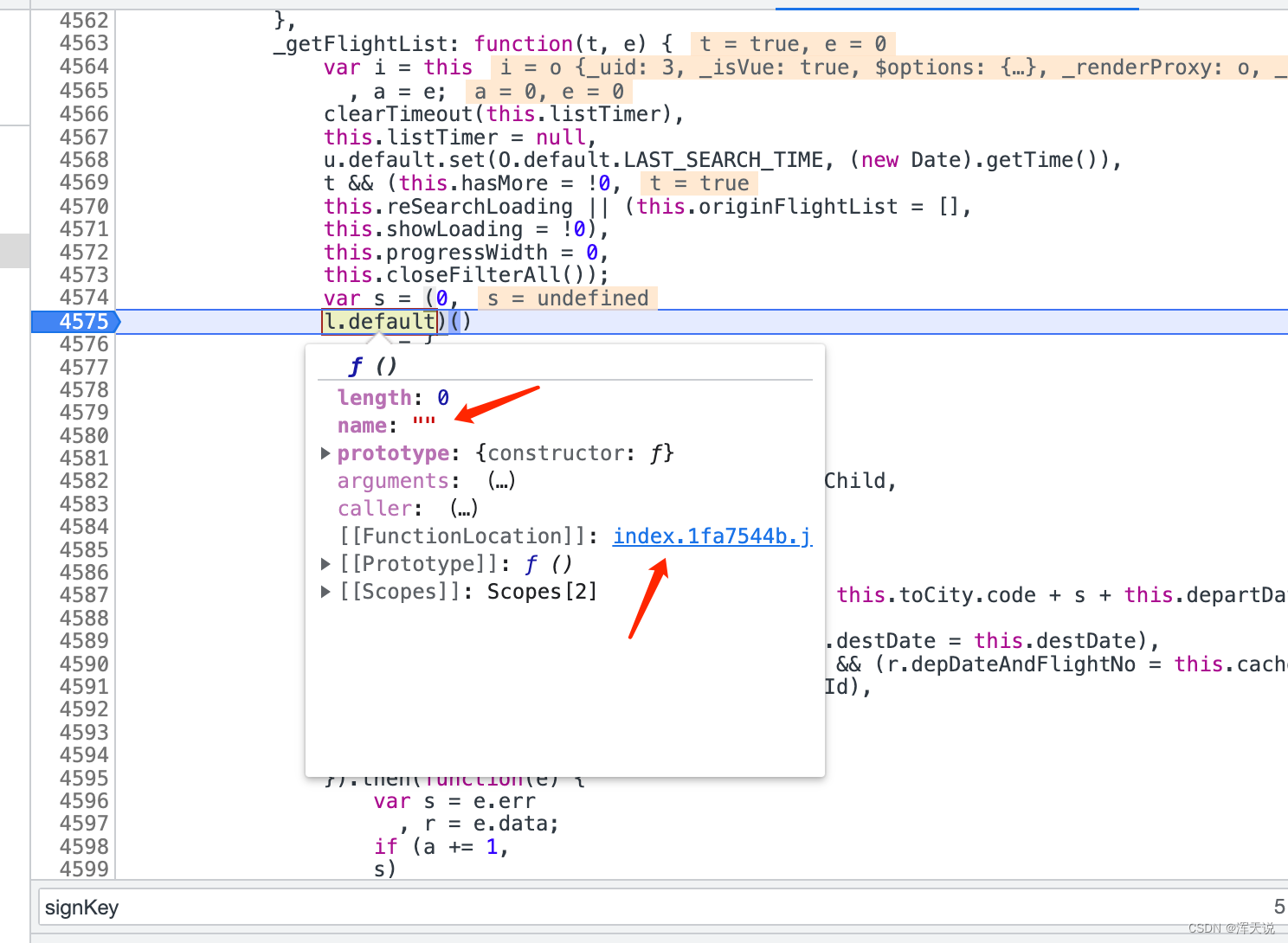Click the 'f ()' tooltip header
This screenshot has width=1288, height=943.
point(373,366)
